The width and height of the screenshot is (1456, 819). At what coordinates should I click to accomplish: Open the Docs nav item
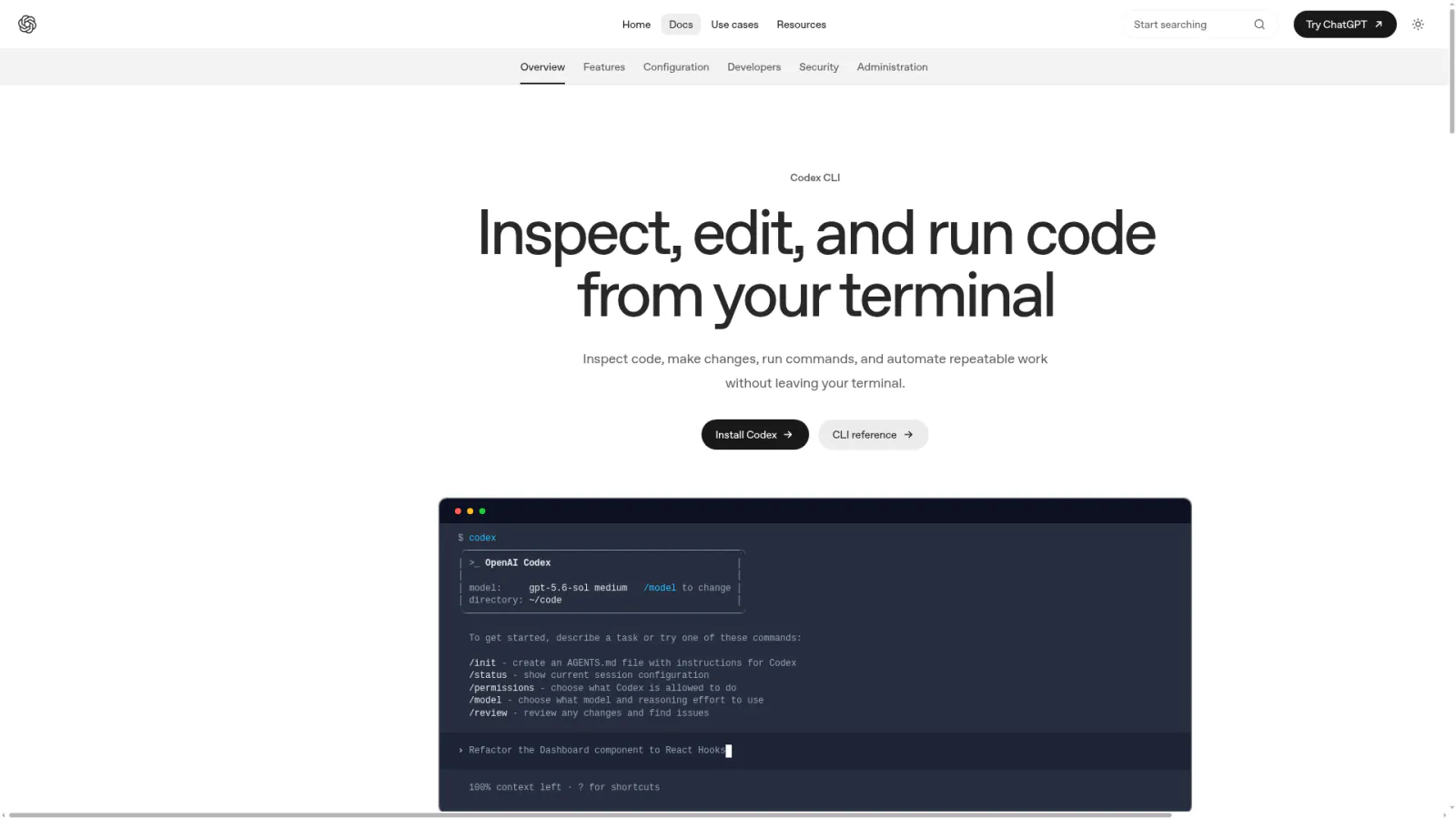681,25
